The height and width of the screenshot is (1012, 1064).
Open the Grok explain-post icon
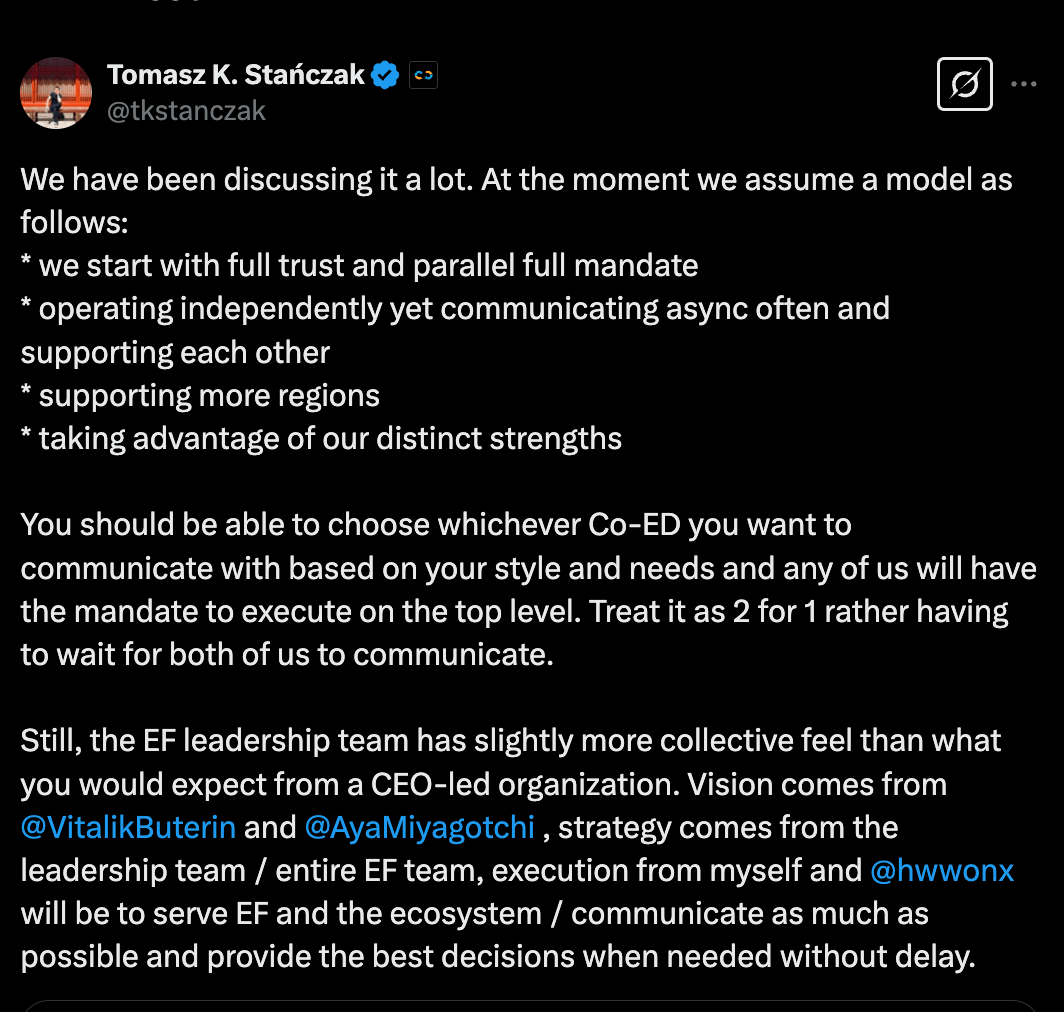(964, 85)
